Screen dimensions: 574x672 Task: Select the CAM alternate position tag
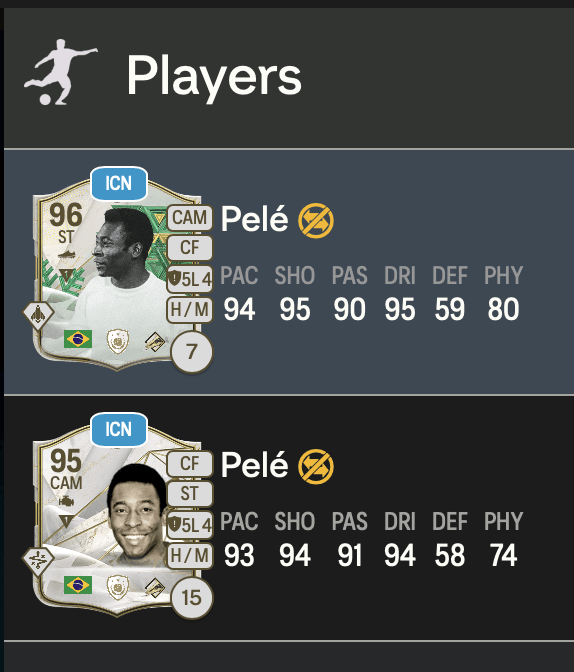(189, 218)
